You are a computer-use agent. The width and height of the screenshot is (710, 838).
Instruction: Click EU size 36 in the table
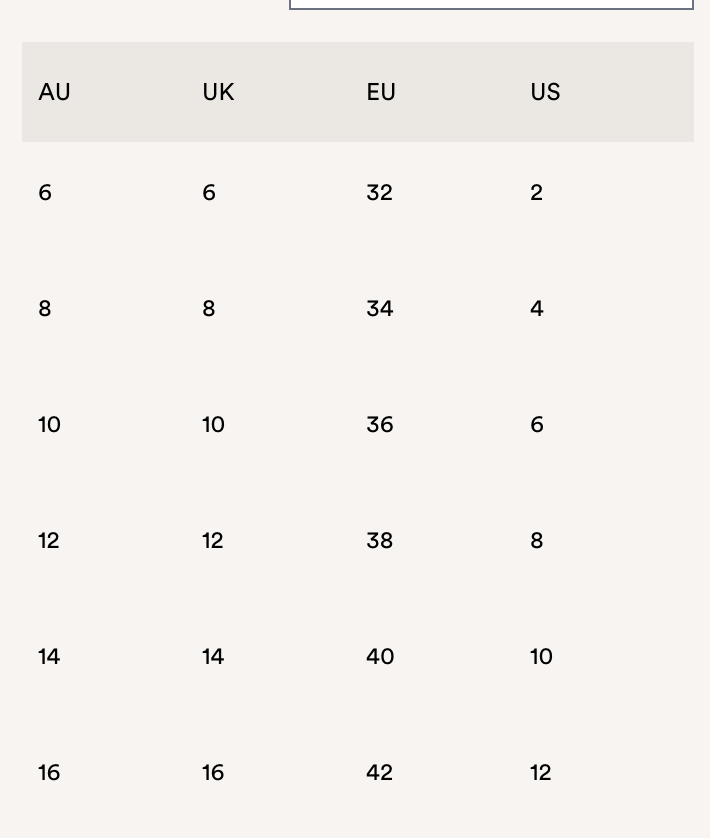coord(379,425)
